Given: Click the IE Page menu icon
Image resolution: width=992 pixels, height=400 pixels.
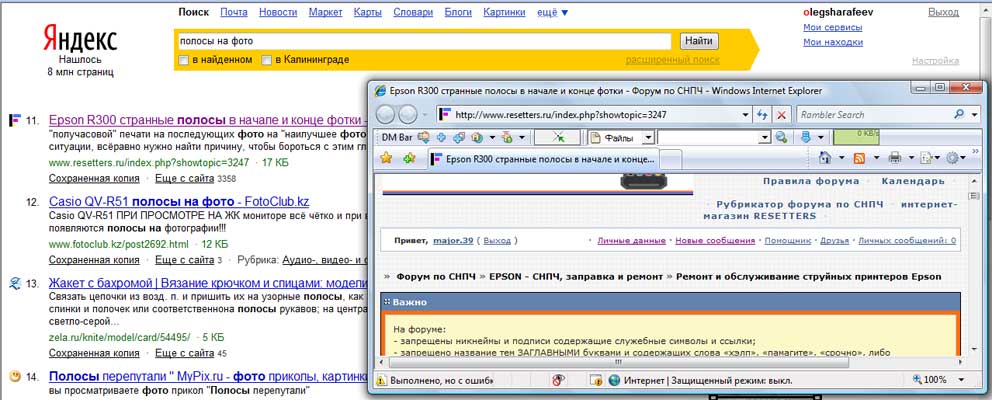Looking at the screenshot, I should [x=926, y=158].
